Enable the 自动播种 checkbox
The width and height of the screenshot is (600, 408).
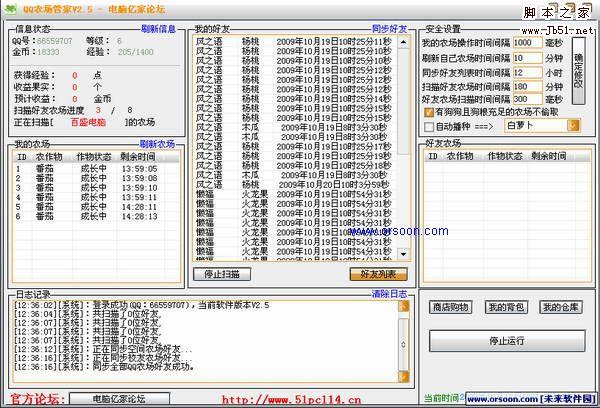[x=429, y=126]
